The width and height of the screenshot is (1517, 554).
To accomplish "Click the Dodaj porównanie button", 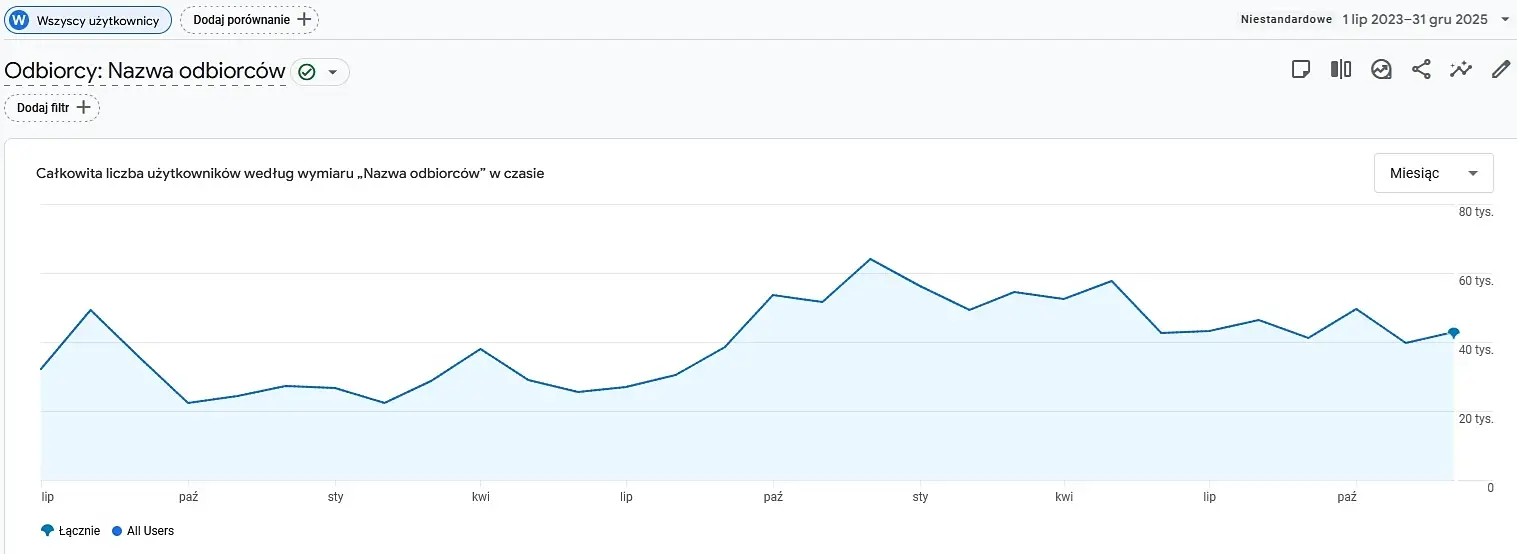I will tap(249, 20).
